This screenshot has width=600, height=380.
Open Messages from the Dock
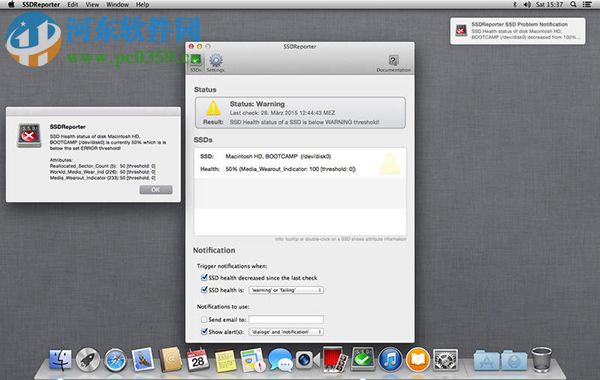click(x=280, y=360)
